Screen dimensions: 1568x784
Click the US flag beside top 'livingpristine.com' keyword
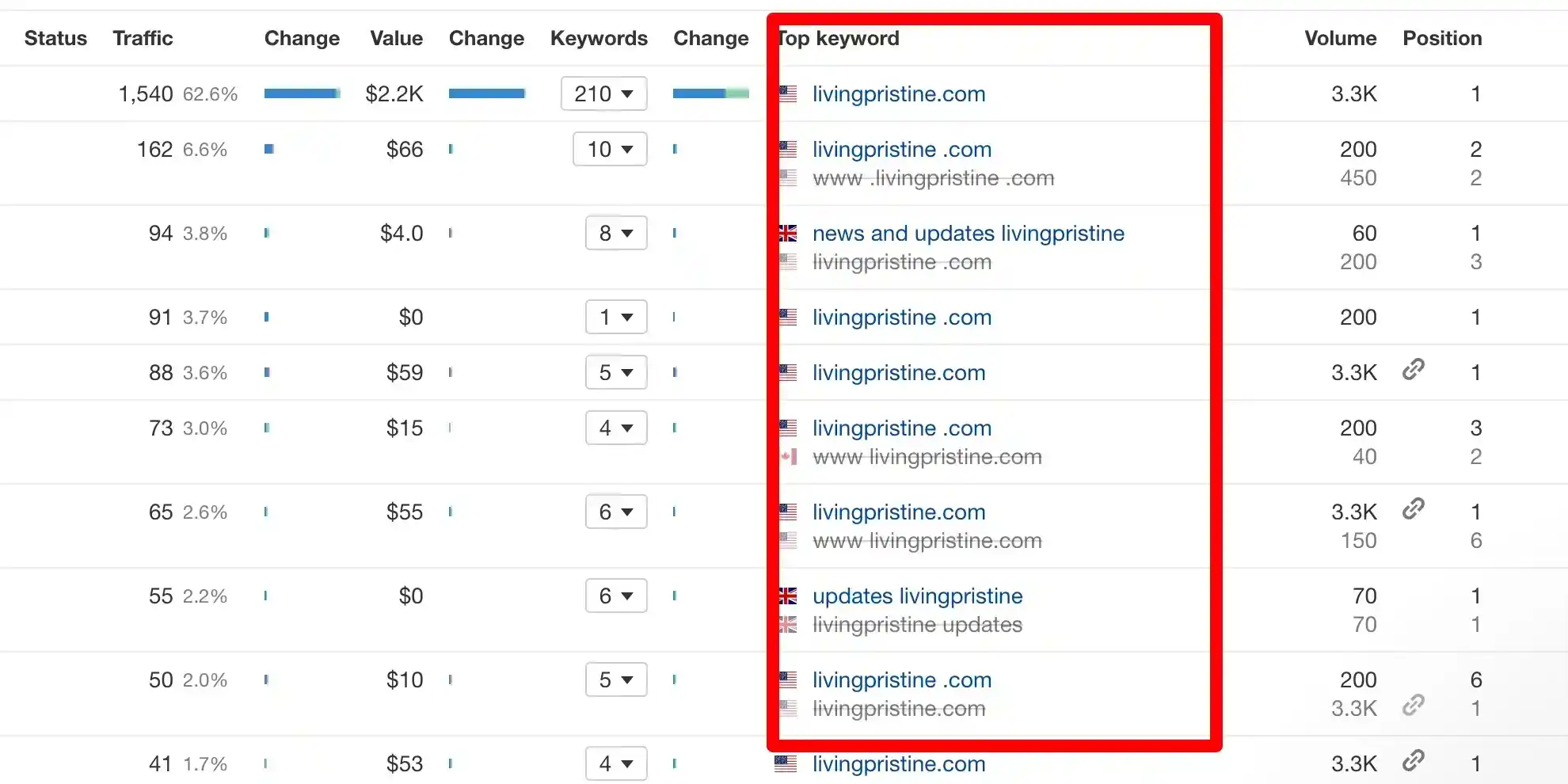click(788, 94)
